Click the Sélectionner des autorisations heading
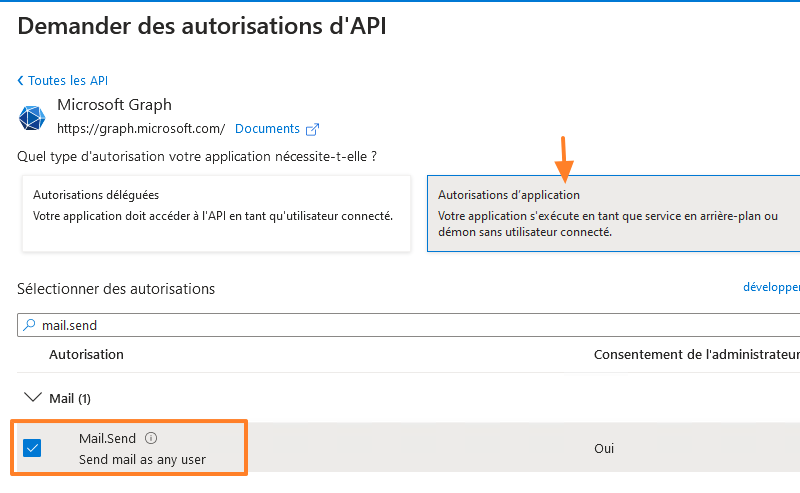This screenshot has width=800, height=493. click(x=116, y=289)
